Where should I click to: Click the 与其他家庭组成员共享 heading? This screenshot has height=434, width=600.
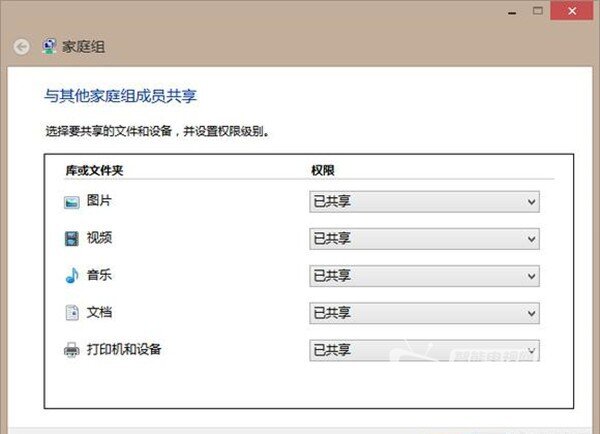120,96
